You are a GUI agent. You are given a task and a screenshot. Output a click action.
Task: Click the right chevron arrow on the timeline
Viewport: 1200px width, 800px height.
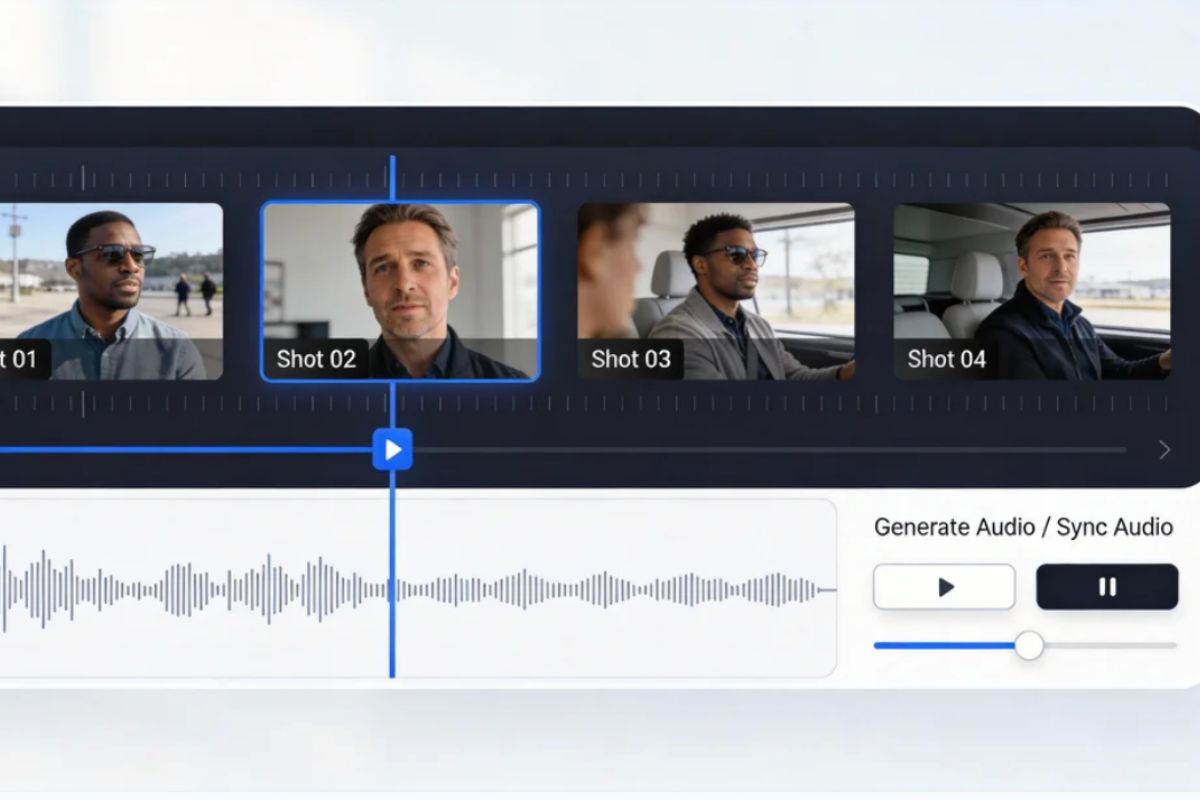pos(1163,450)
